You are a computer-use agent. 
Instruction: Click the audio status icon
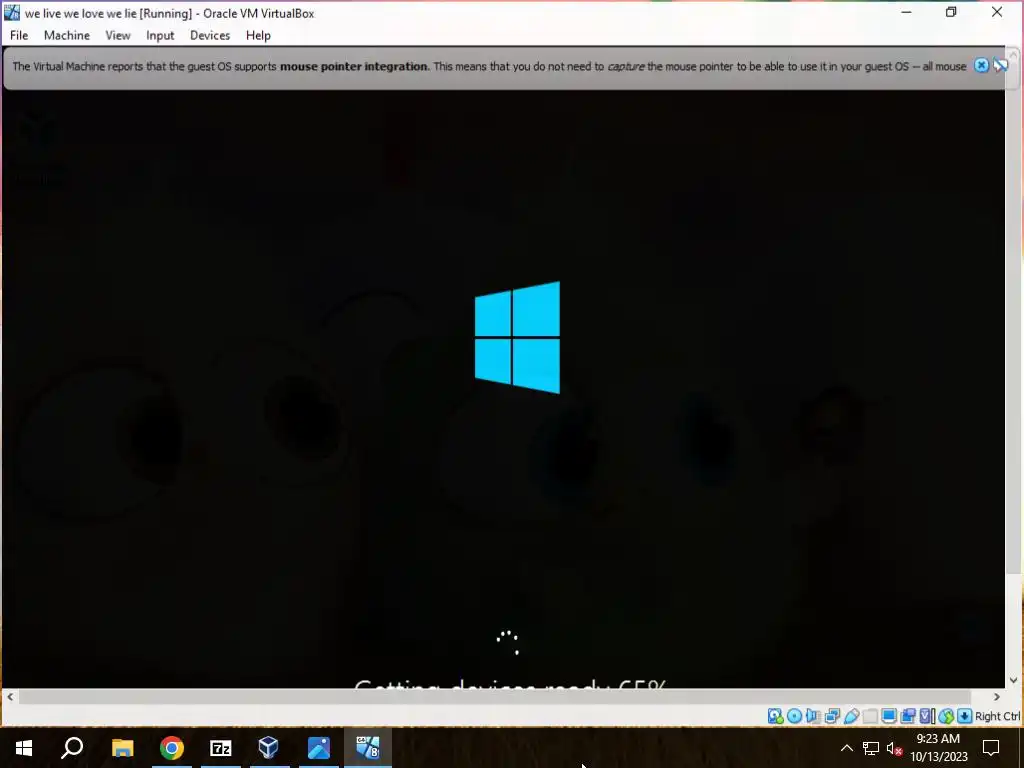click(813, 716)
